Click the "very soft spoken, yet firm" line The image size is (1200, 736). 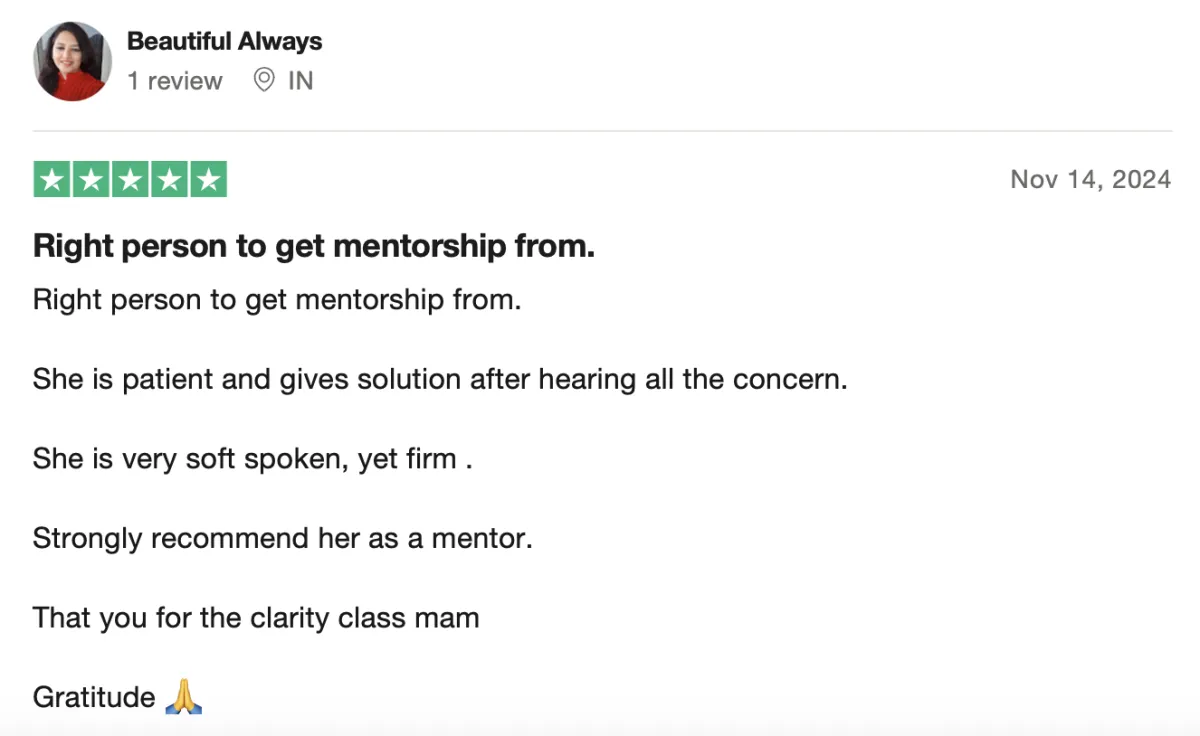click(x=252, y=459)
